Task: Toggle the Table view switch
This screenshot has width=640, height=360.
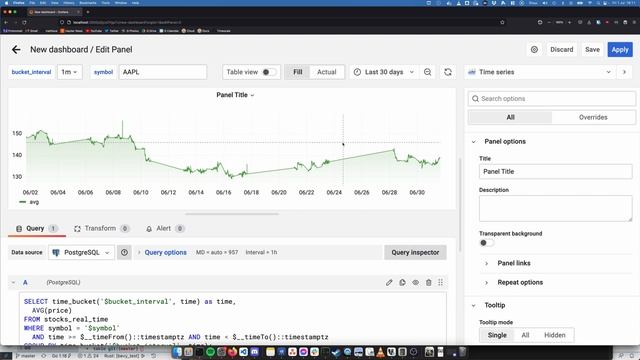Action: click(x=269, y=72)
